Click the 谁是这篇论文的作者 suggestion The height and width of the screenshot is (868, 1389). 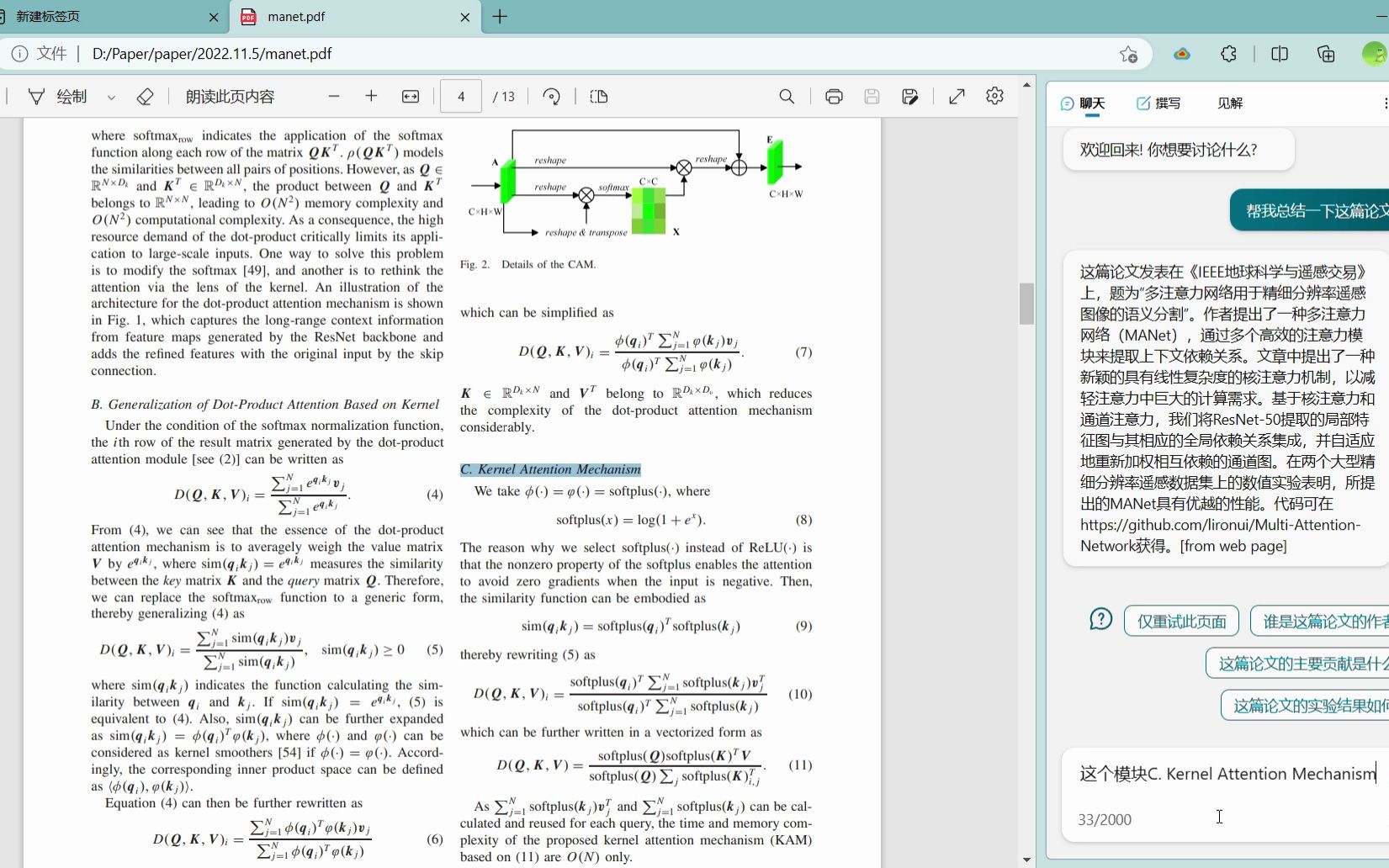1320,622
